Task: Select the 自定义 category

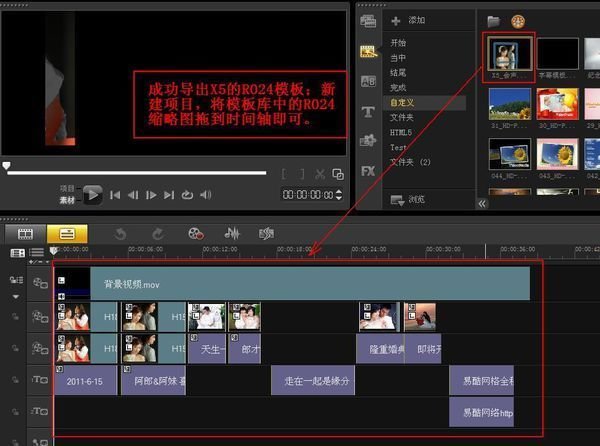Action: [x=402, y=103]
